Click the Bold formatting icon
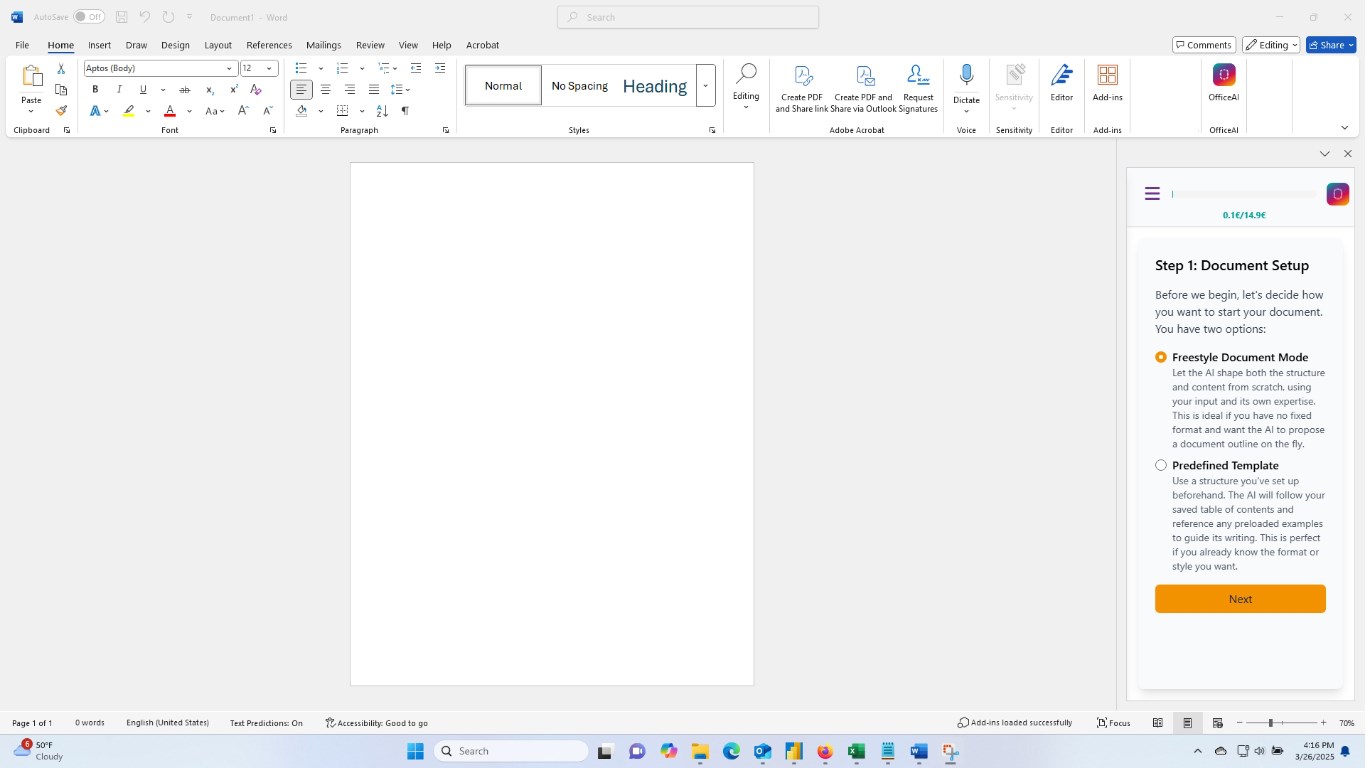This screenshot has height=768, width=1366. tap(95, 89)
